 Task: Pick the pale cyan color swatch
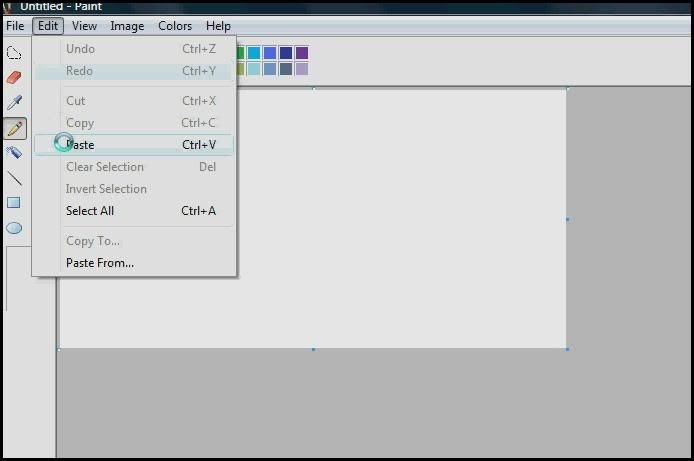click(254, 69)
